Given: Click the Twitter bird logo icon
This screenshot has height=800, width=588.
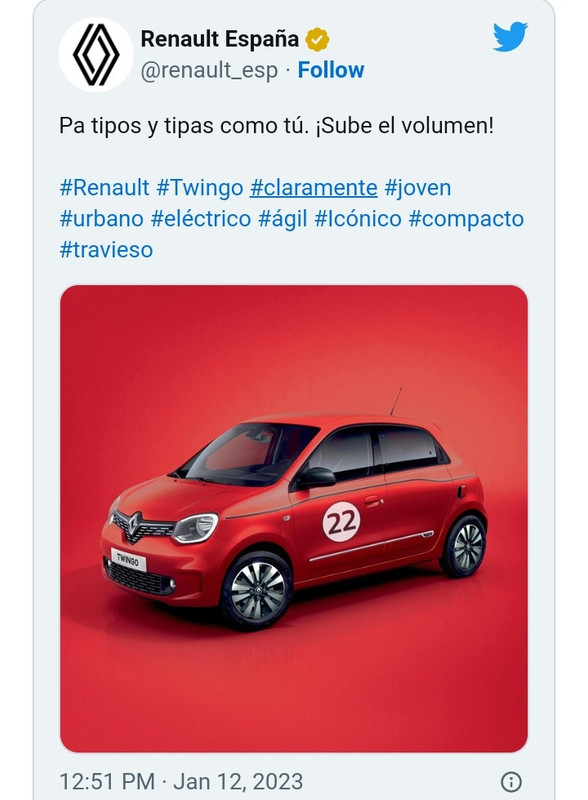Looking at the screenshot, I should (510, 36).
